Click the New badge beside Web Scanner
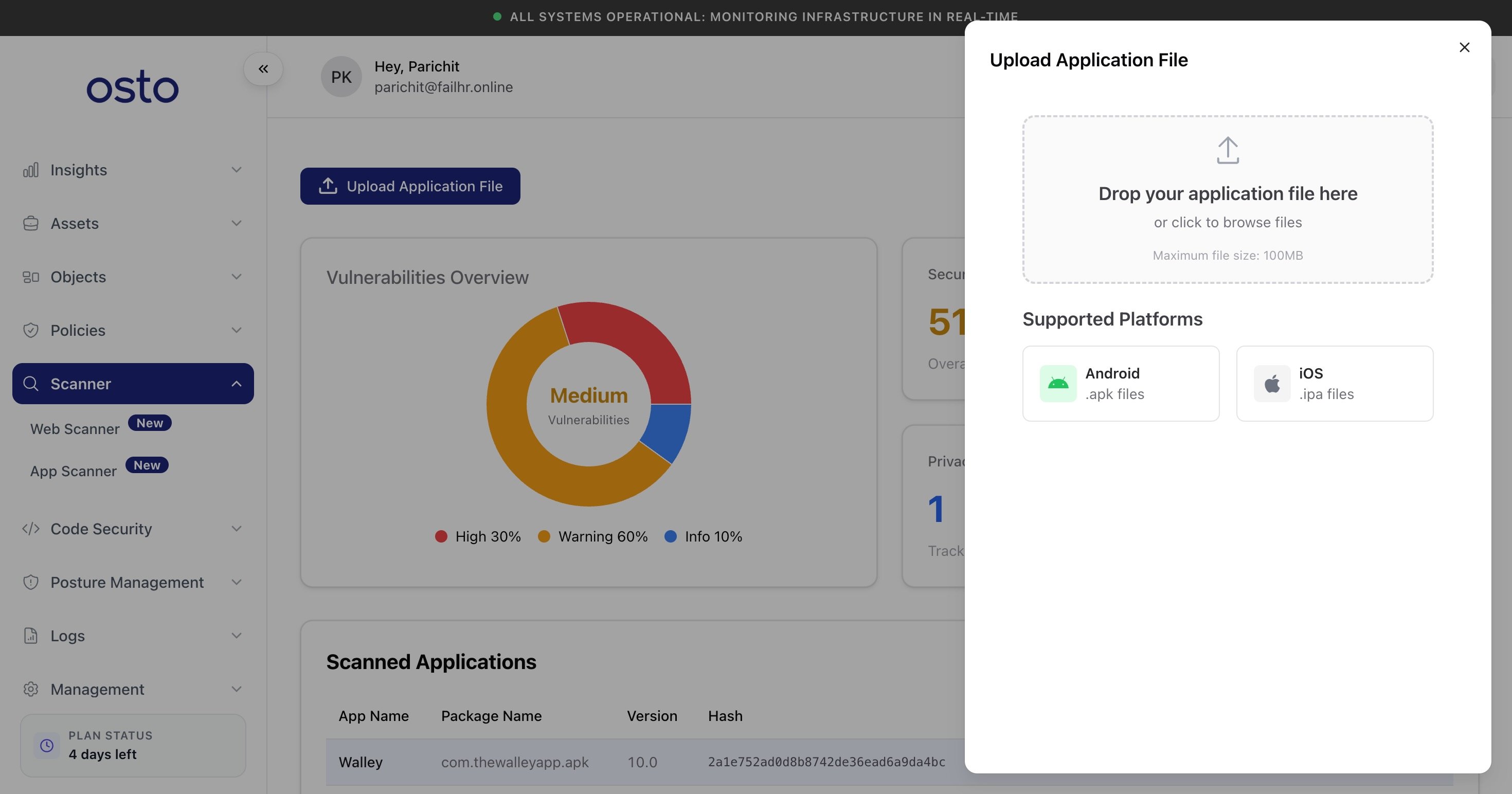The height and width of the screenshot is (794, 1512). point(150,423)
